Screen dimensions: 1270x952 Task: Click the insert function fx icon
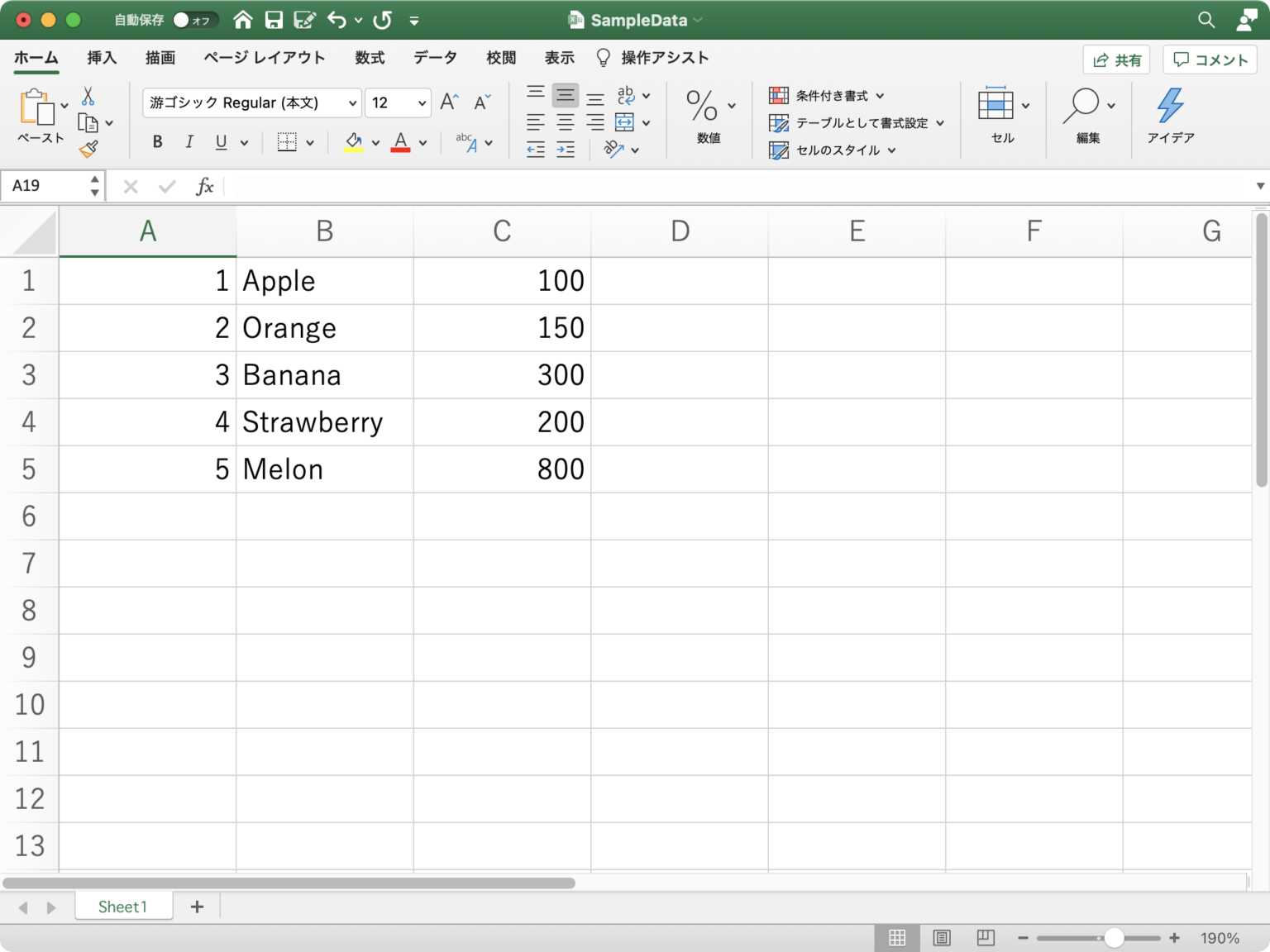pos(204,187)
